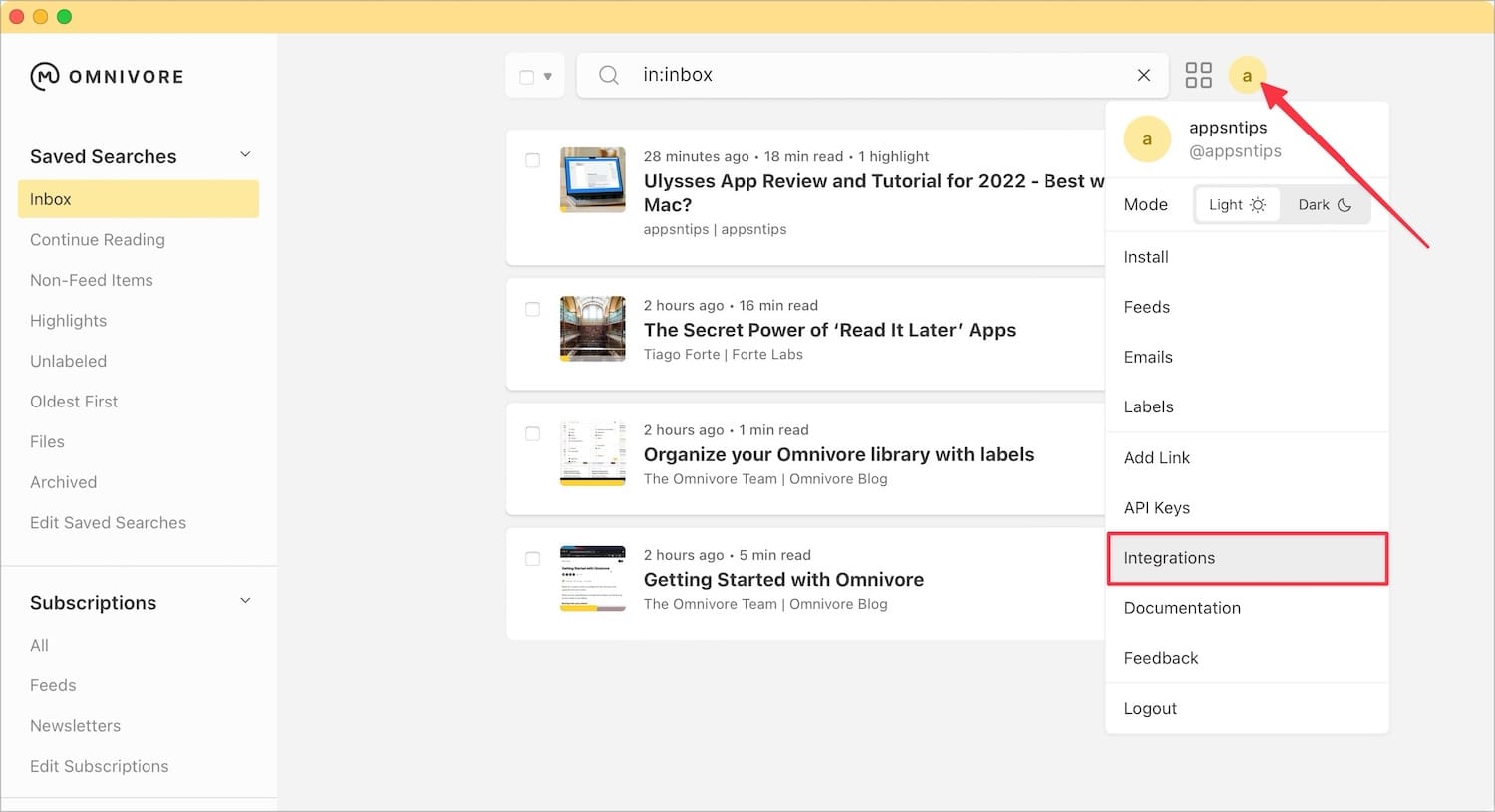Click the Getting Started article thumbnail
The width and height of the screenshot is (1495, 812).
pyautogui.click(x=593, y=578)
